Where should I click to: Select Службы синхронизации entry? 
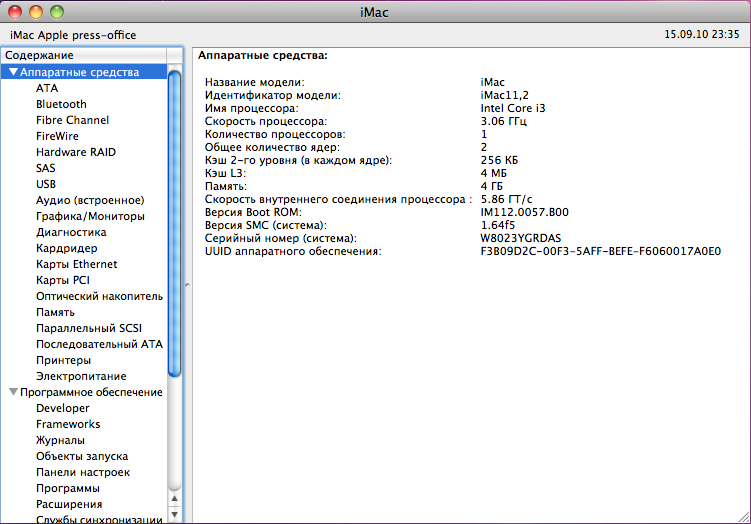pos(99,519)
